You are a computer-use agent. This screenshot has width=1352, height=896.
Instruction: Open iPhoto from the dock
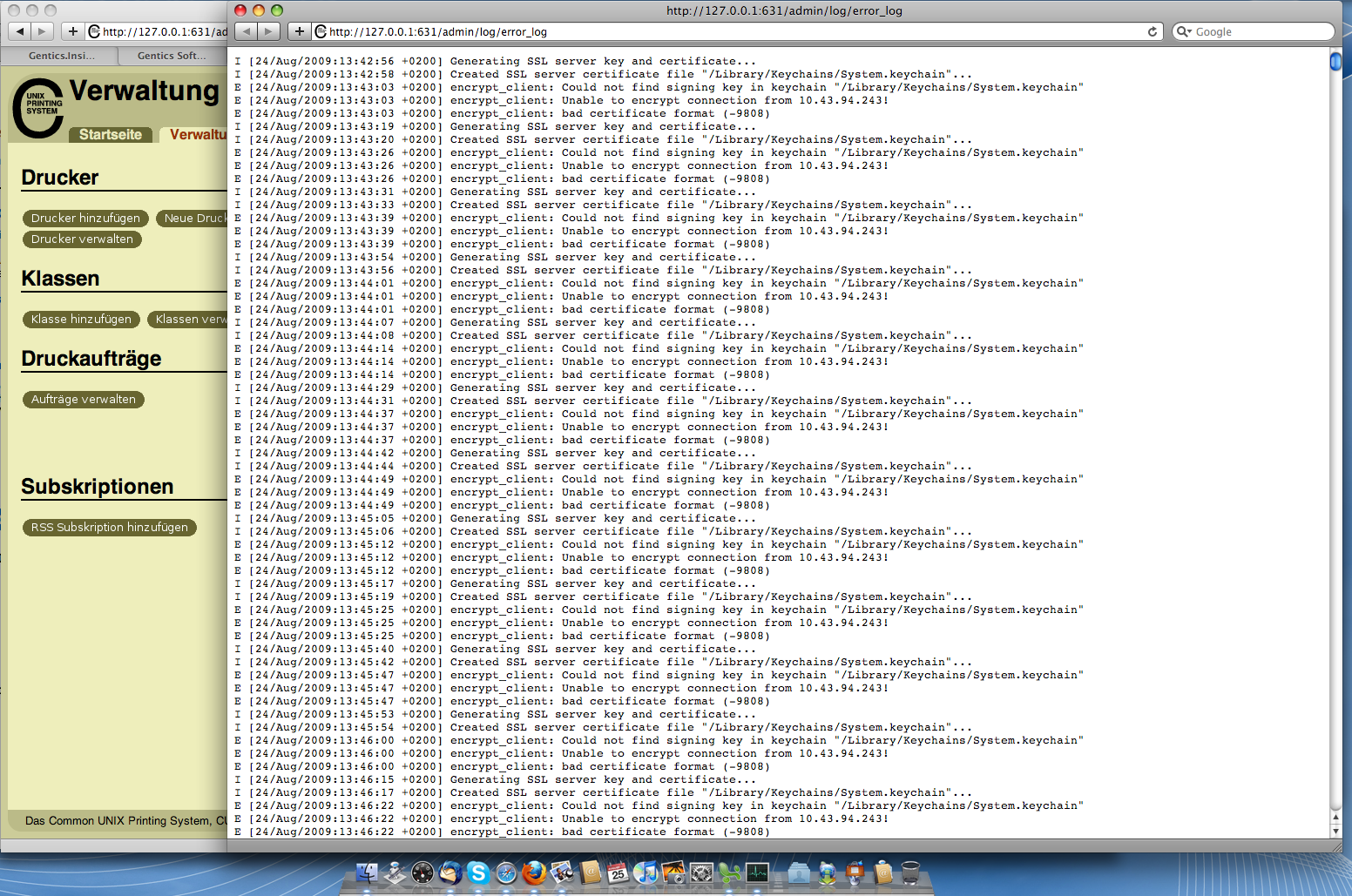(673, 872)
